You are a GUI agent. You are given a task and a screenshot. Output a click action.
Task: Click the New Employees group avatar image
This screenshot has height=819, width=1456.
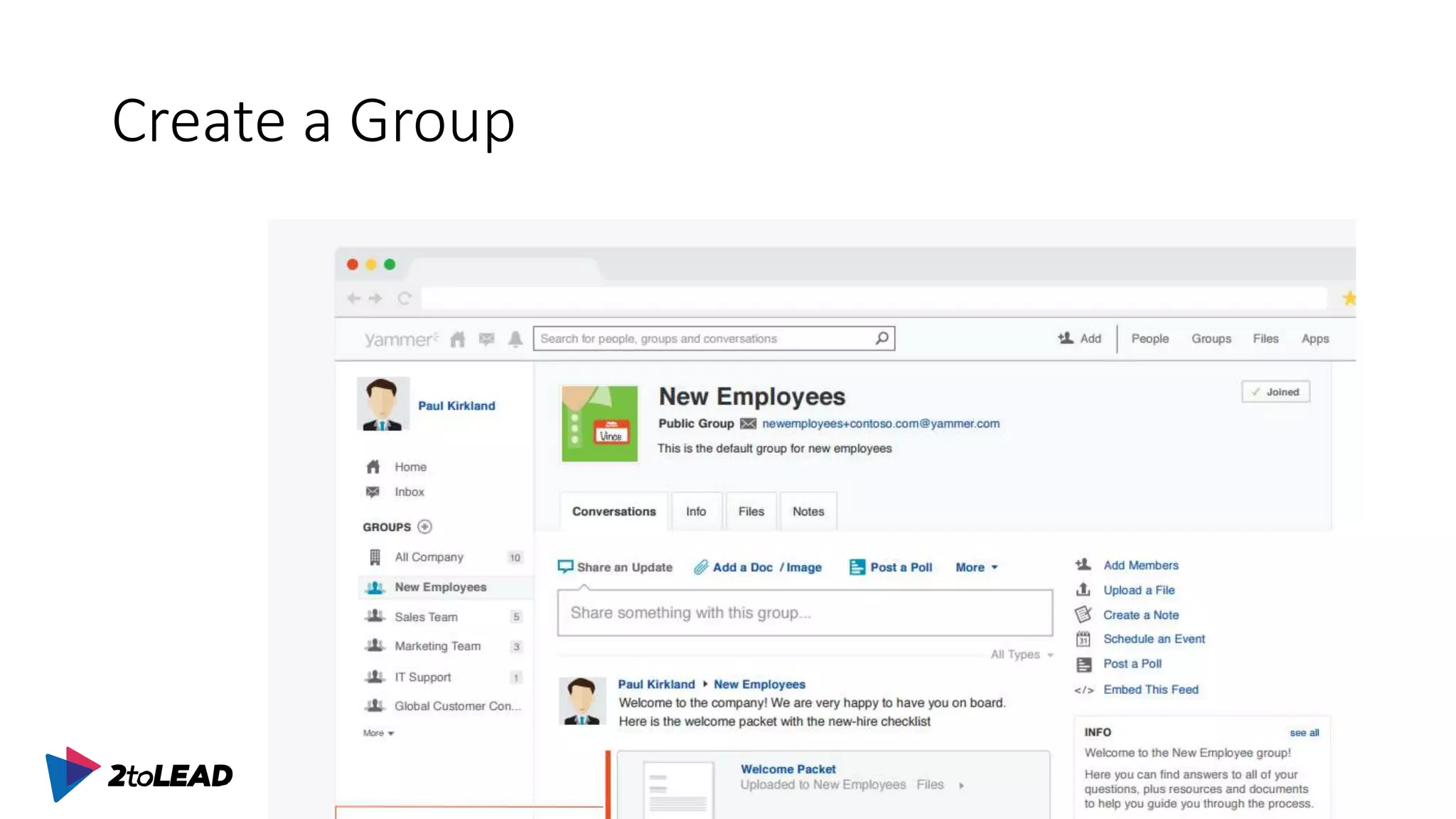point(599,424)
